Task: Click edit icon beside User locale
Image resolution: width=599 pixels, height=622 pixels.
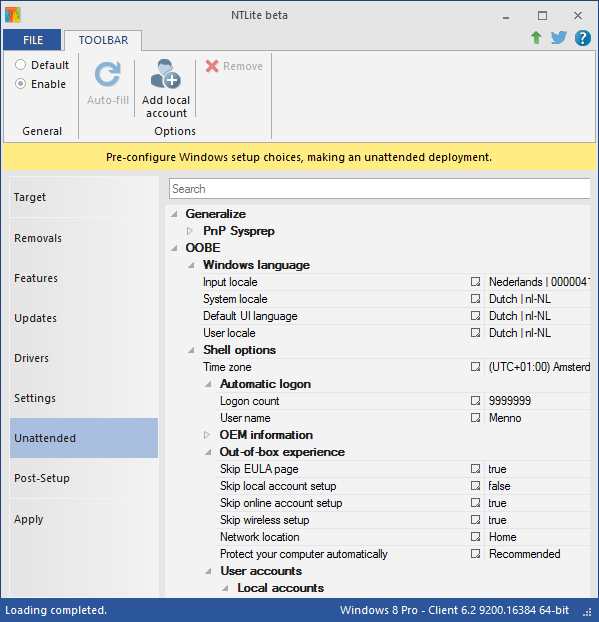Action: pyautogui.click(x=475, y=333)
